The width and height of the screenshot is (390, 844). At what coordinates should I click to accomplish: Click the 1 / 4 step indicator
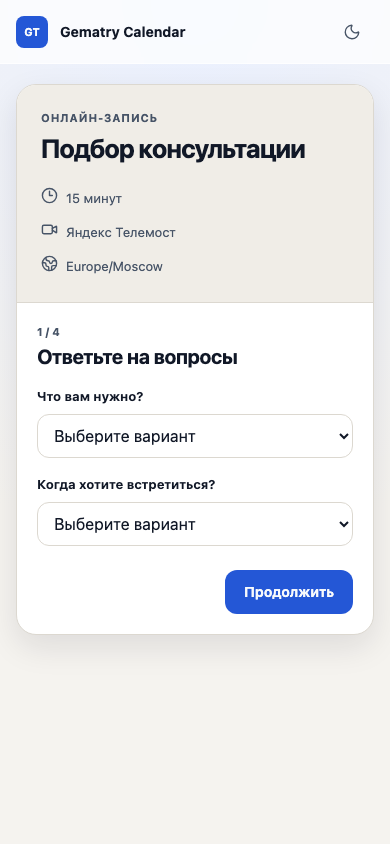48,332
